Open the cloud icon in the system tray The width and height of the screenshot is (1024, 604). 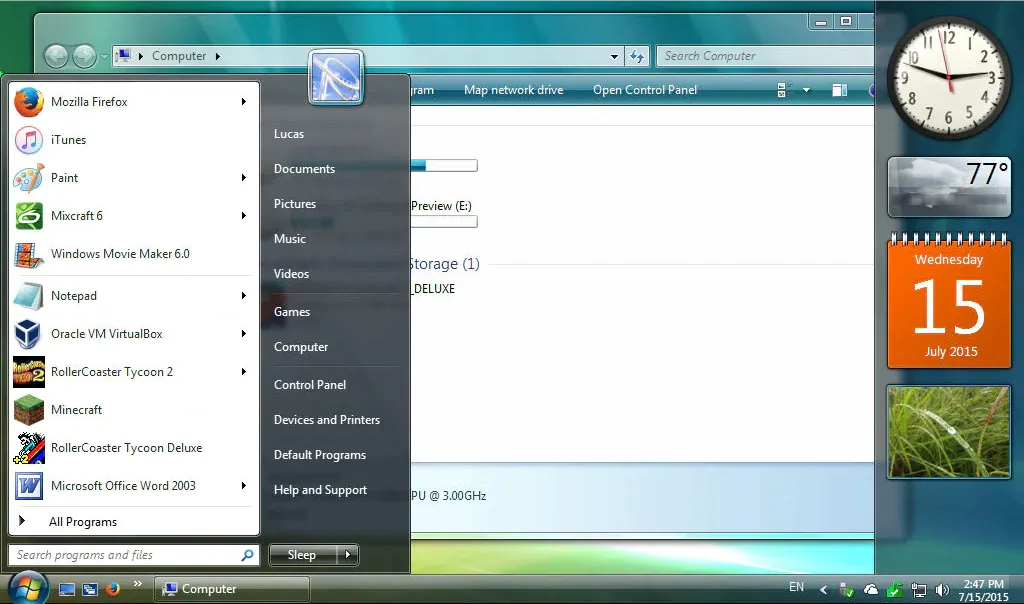[871, 590]
